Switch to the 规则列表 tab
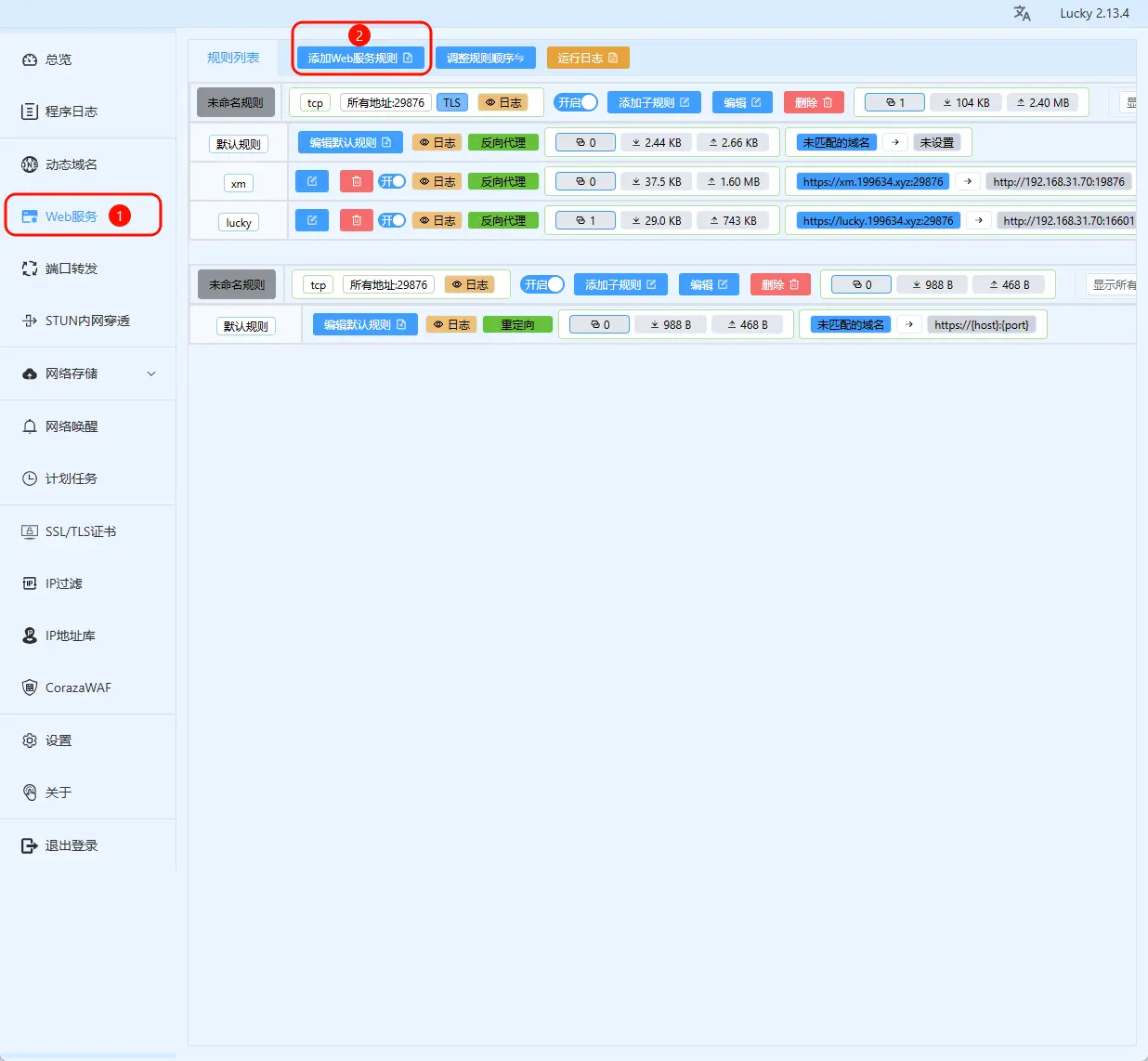The height and width of the screenshot is (1061, 1148). [x=233, y=58]
